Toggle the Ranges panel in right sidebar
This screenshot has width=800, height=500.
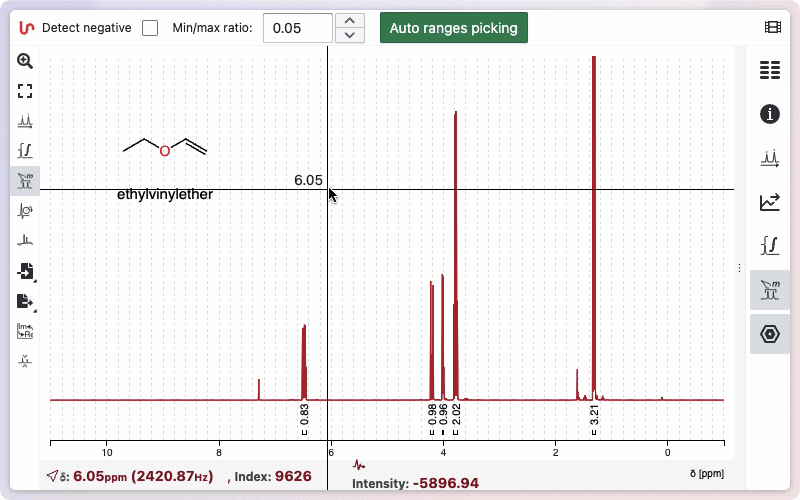click(x=769, y=290)
